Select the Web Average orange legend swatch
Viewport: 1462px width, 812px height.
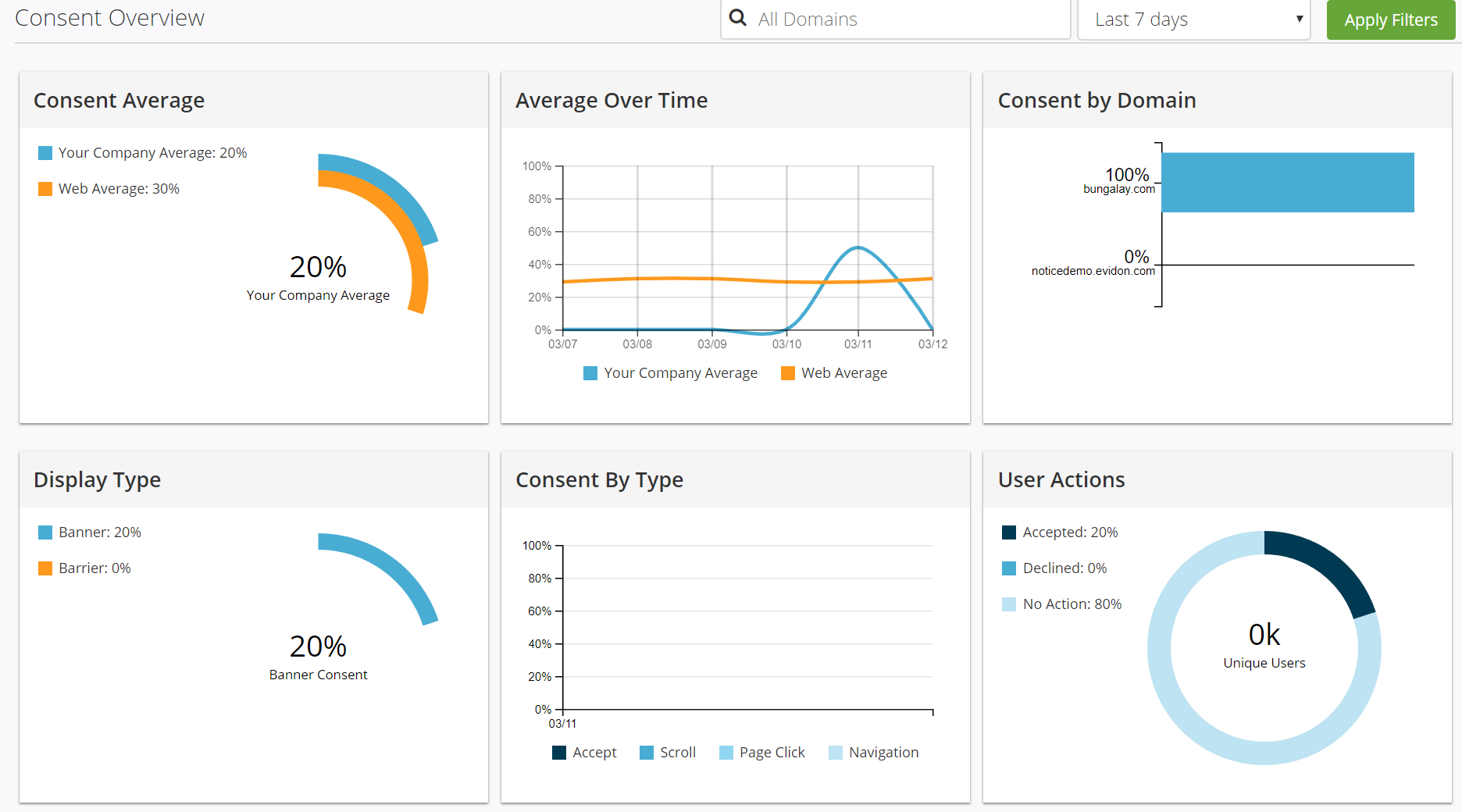click(x=45, y=188)
